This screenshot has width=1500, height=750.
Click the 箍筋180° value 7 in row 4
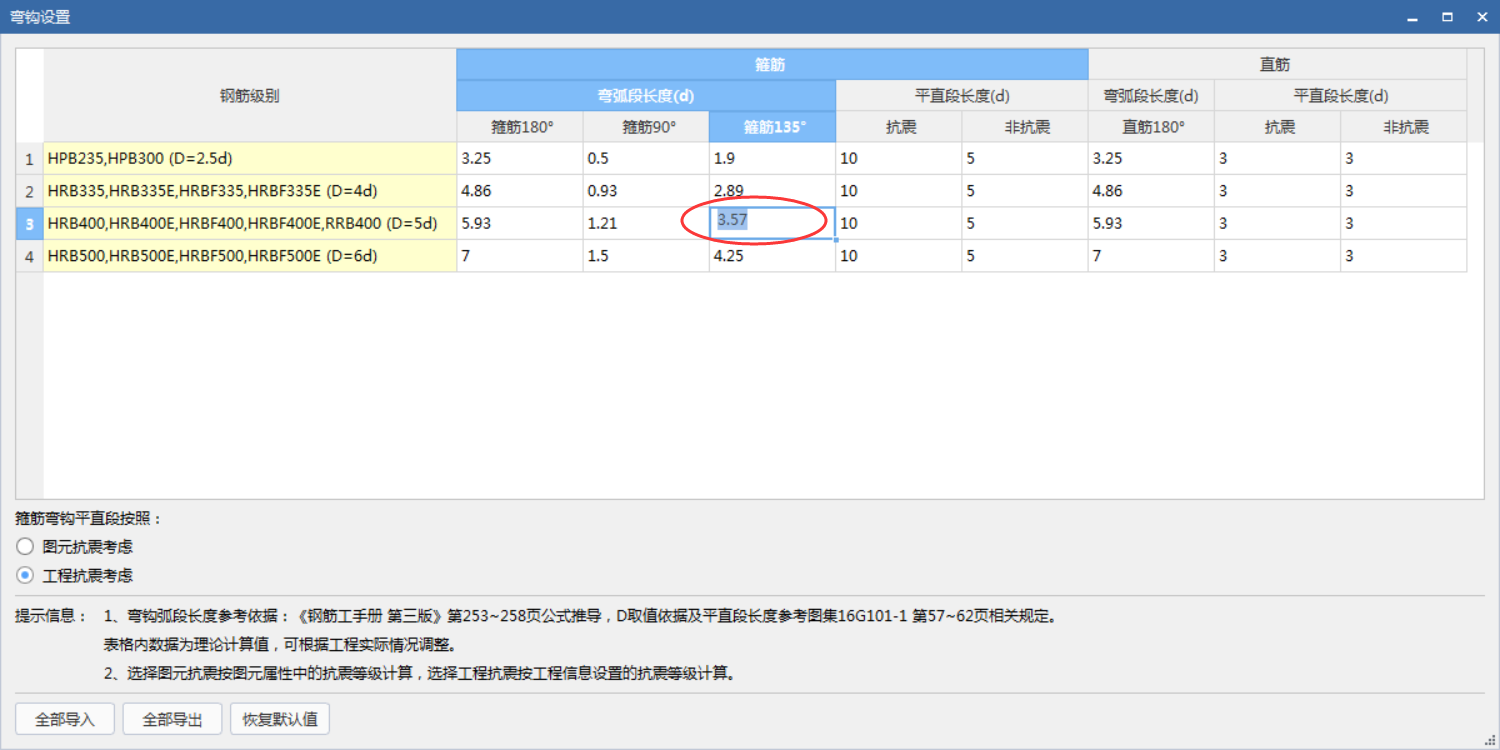coord(520,256)
